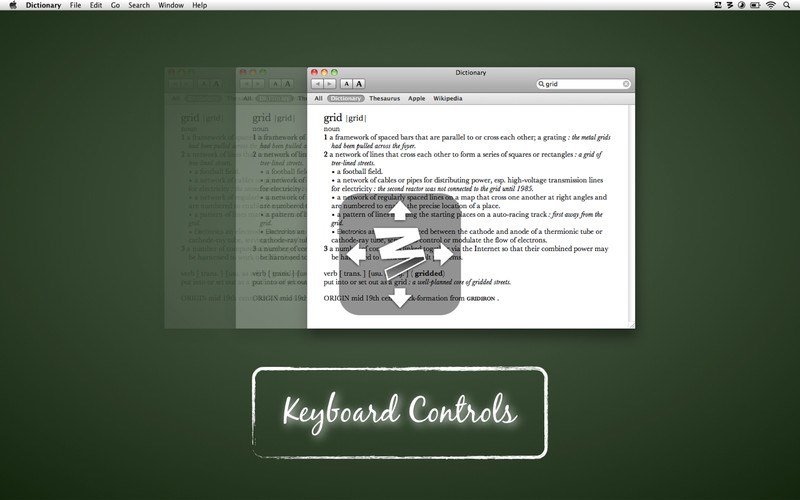Screen dimensions: 800x500
Task: Select the All source tab
Action: 318,99
